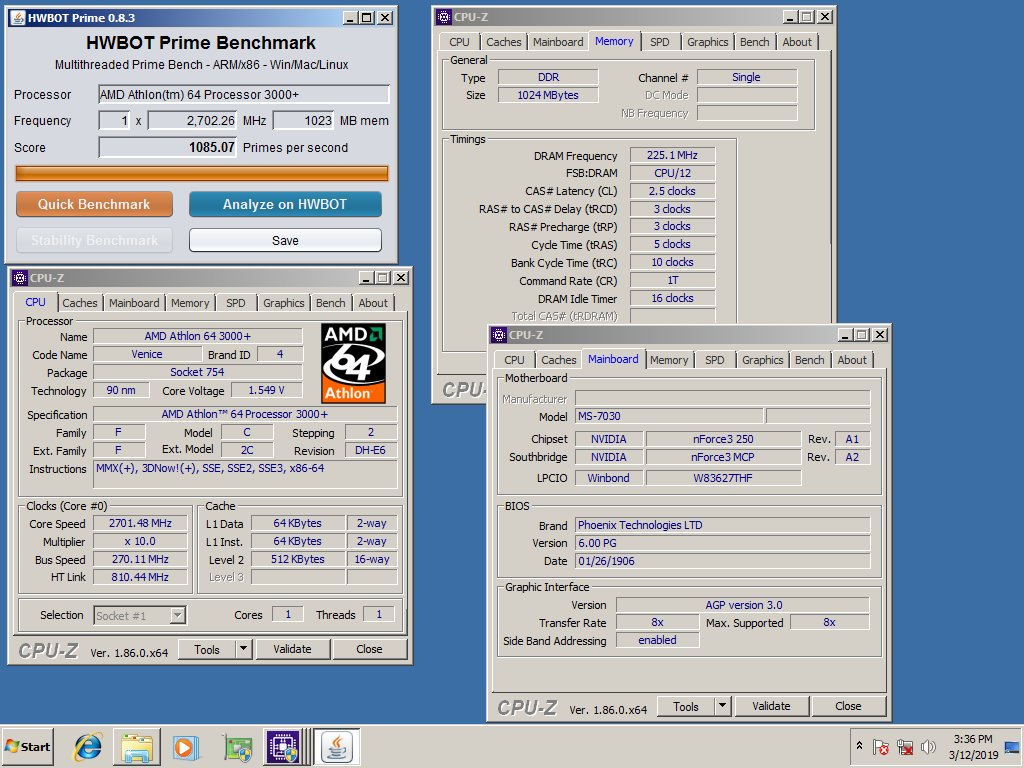Select About tab in CPU-Z Memory window
The height and width of the screenshot is (768, 1024).
pos(797,42)
